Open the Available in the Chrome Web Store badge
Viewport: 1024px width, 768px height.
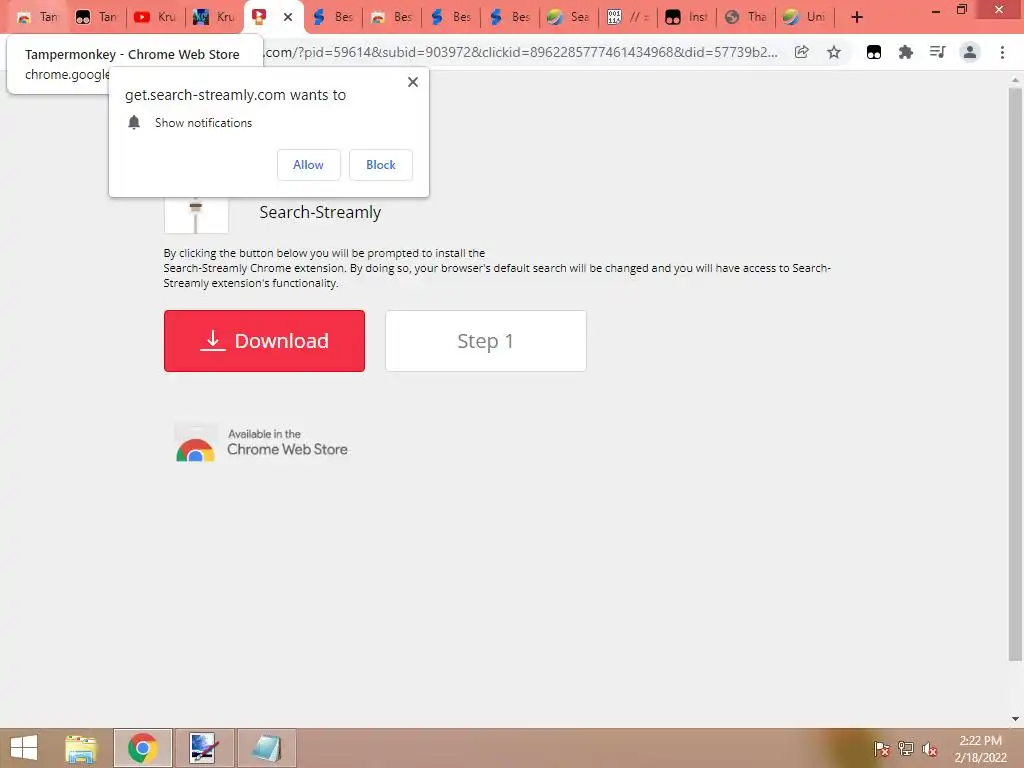tap(261, 443)
